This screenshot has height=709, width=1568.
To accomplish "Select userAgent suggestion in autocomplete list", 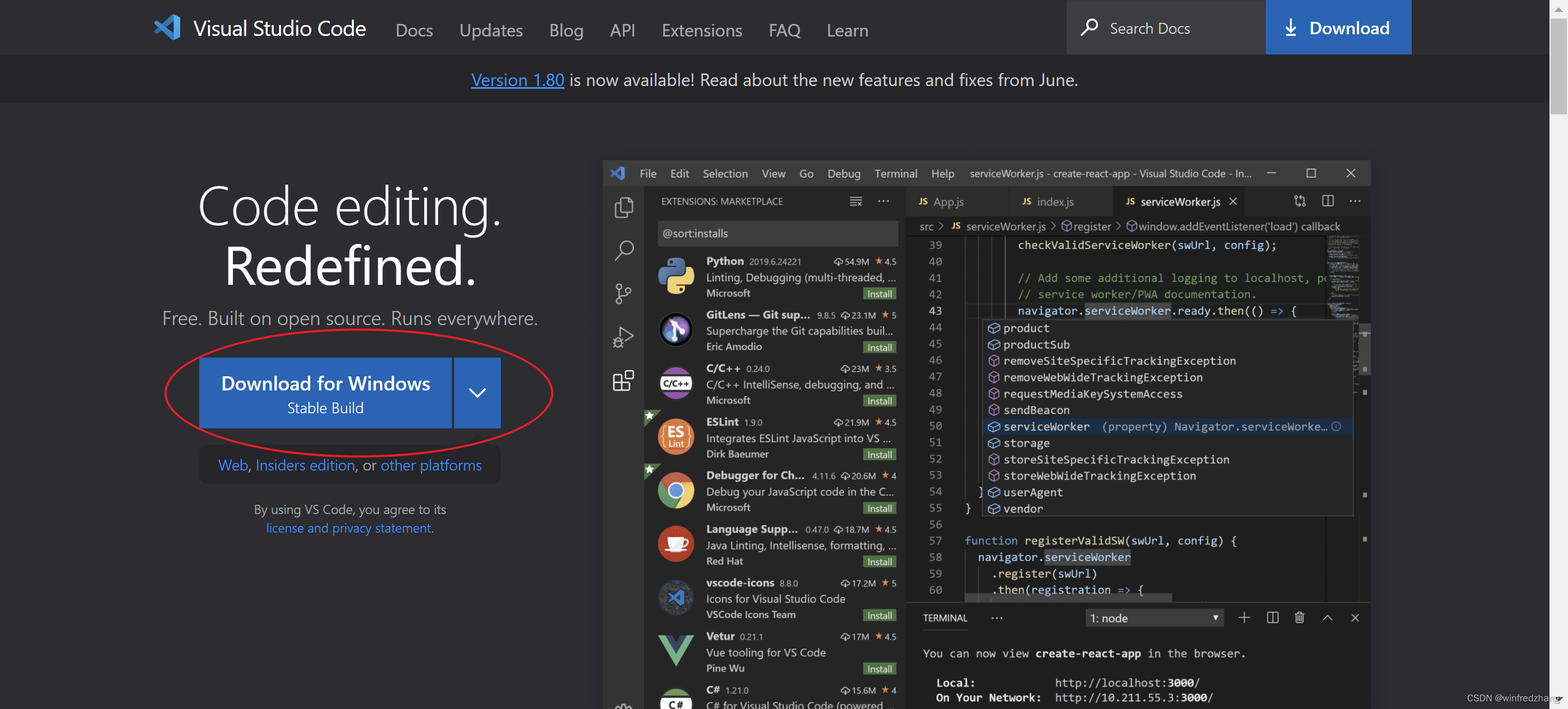I will [1168, 492].
